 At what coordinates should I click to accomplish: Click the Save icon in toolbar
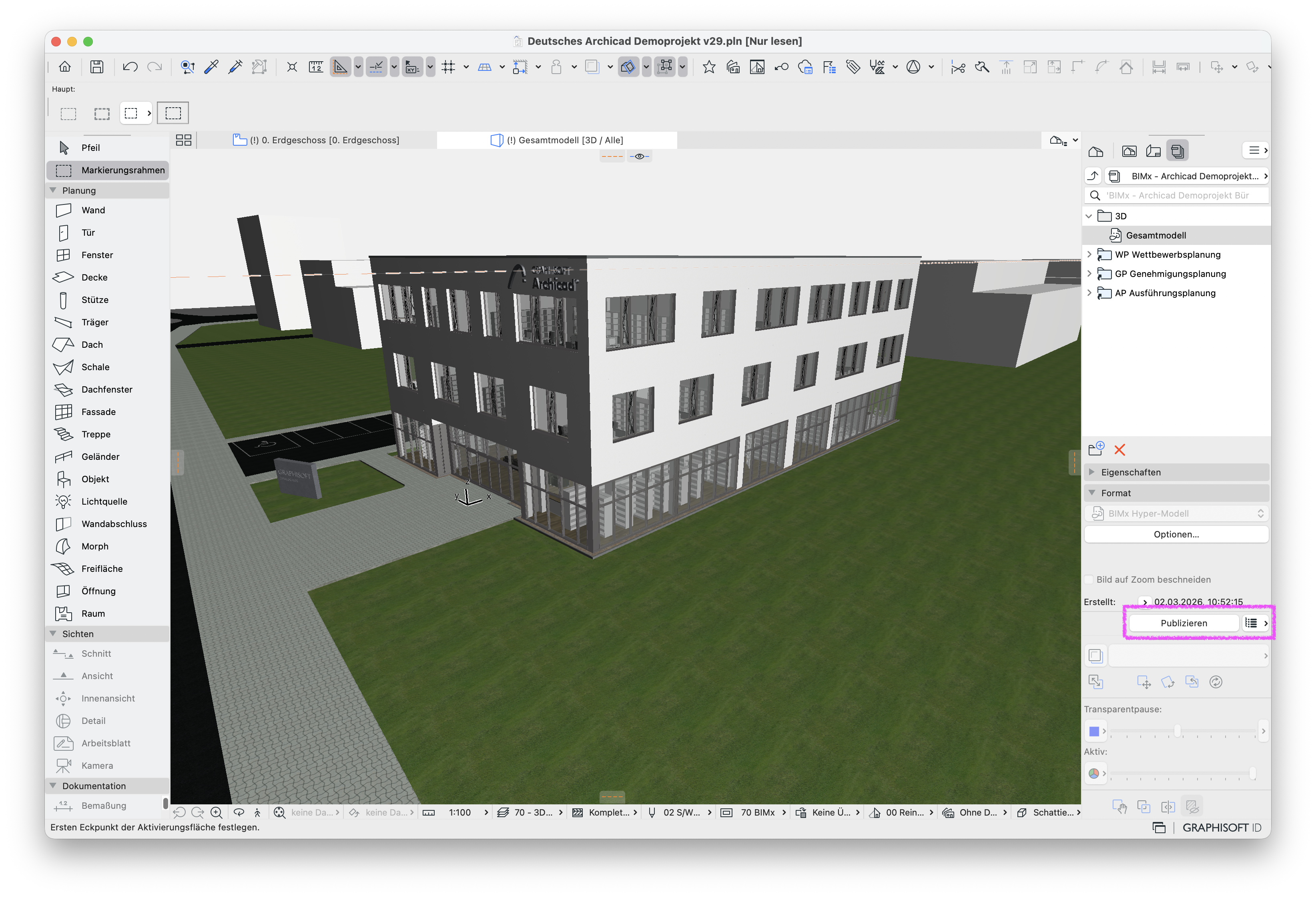97,67
